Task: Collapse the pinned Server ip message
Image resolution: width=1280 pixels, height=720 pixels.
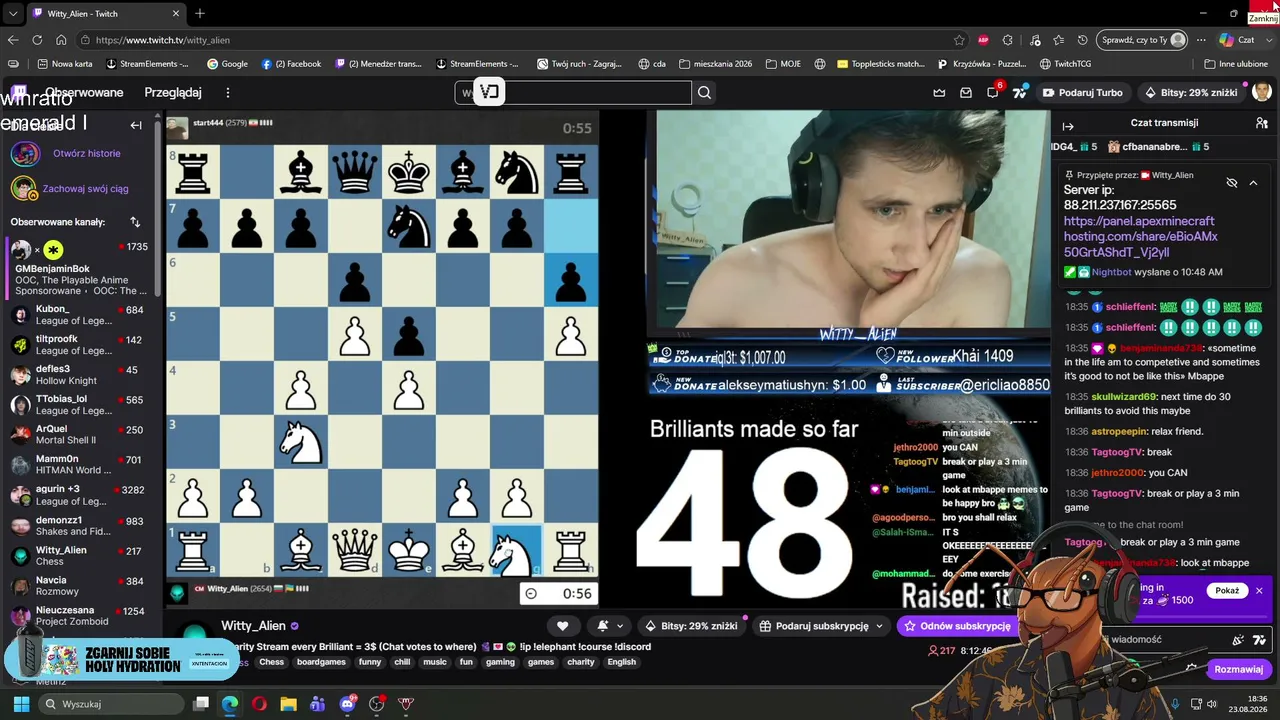Action: [x=1253, y=183]
